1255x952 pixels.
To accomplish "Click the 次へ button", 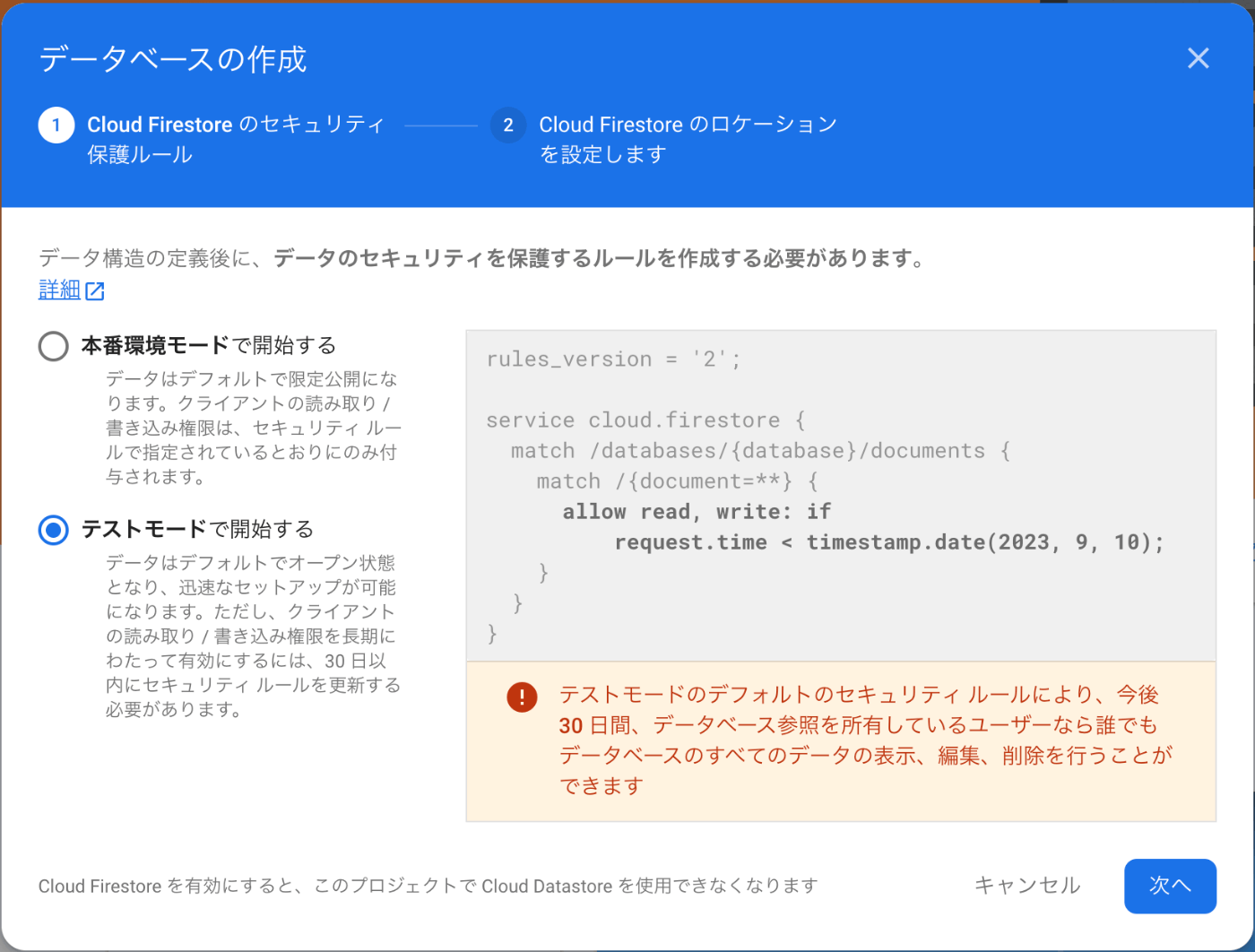I will (1170, 886).
